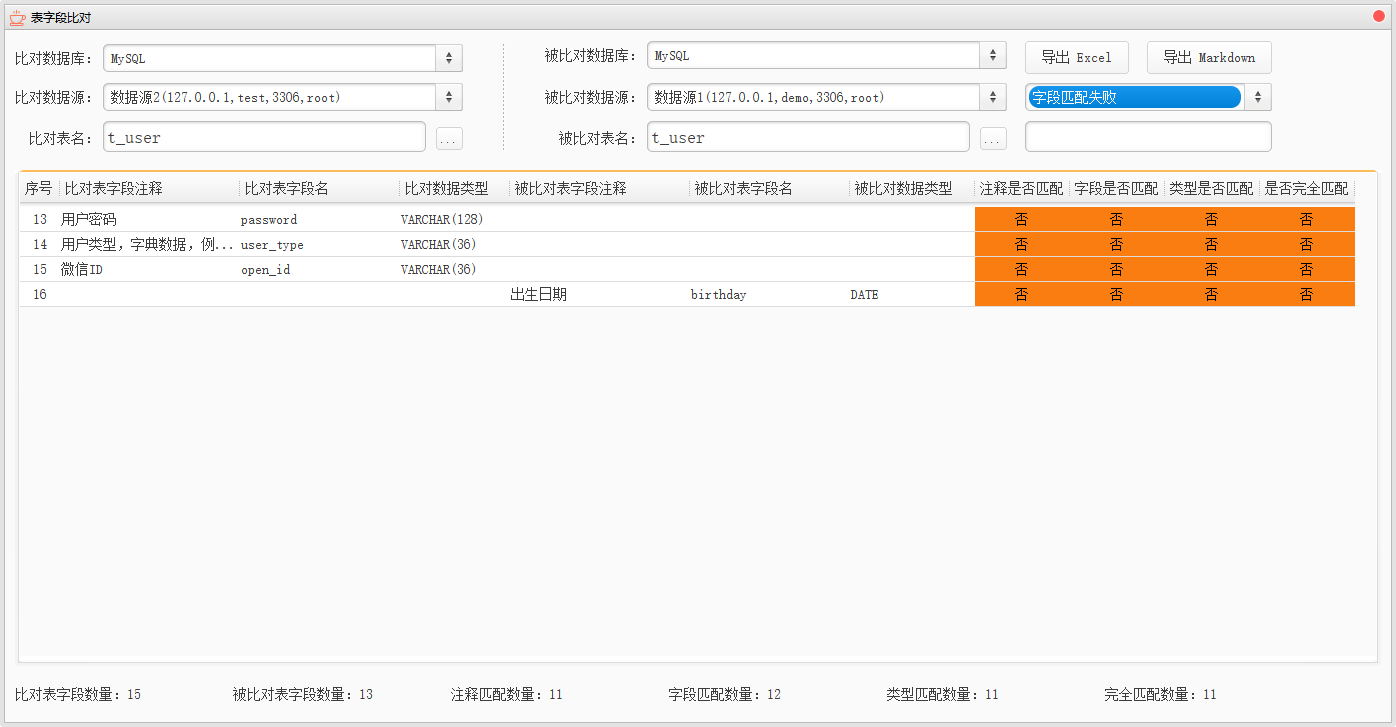Click the Java coffee cup title icon

coord(17,18)
